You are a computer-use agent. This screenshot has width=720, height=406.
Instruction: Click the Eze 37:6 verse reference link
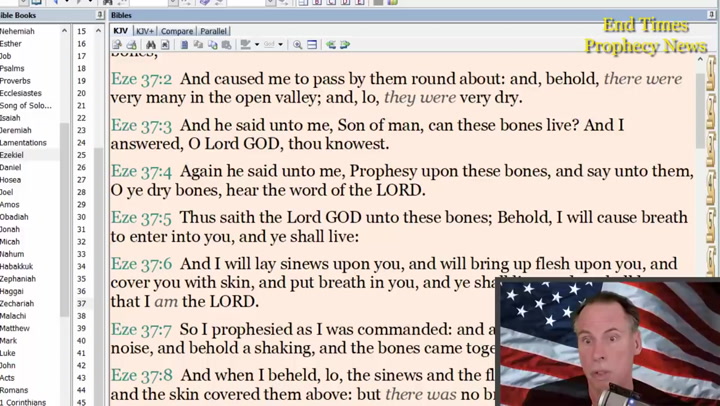pos(141,265)
